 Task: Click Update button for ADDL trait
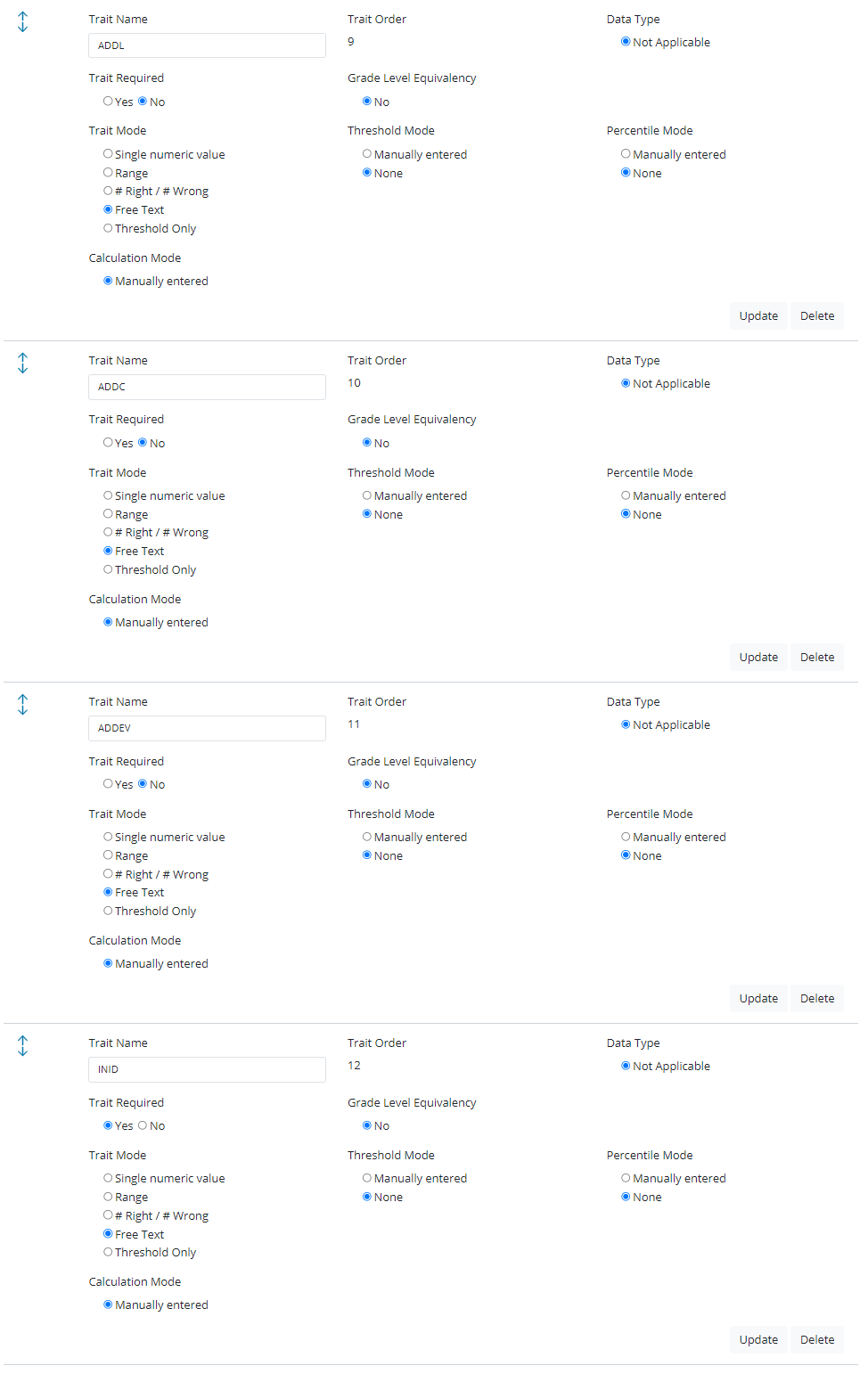point(758,316)
